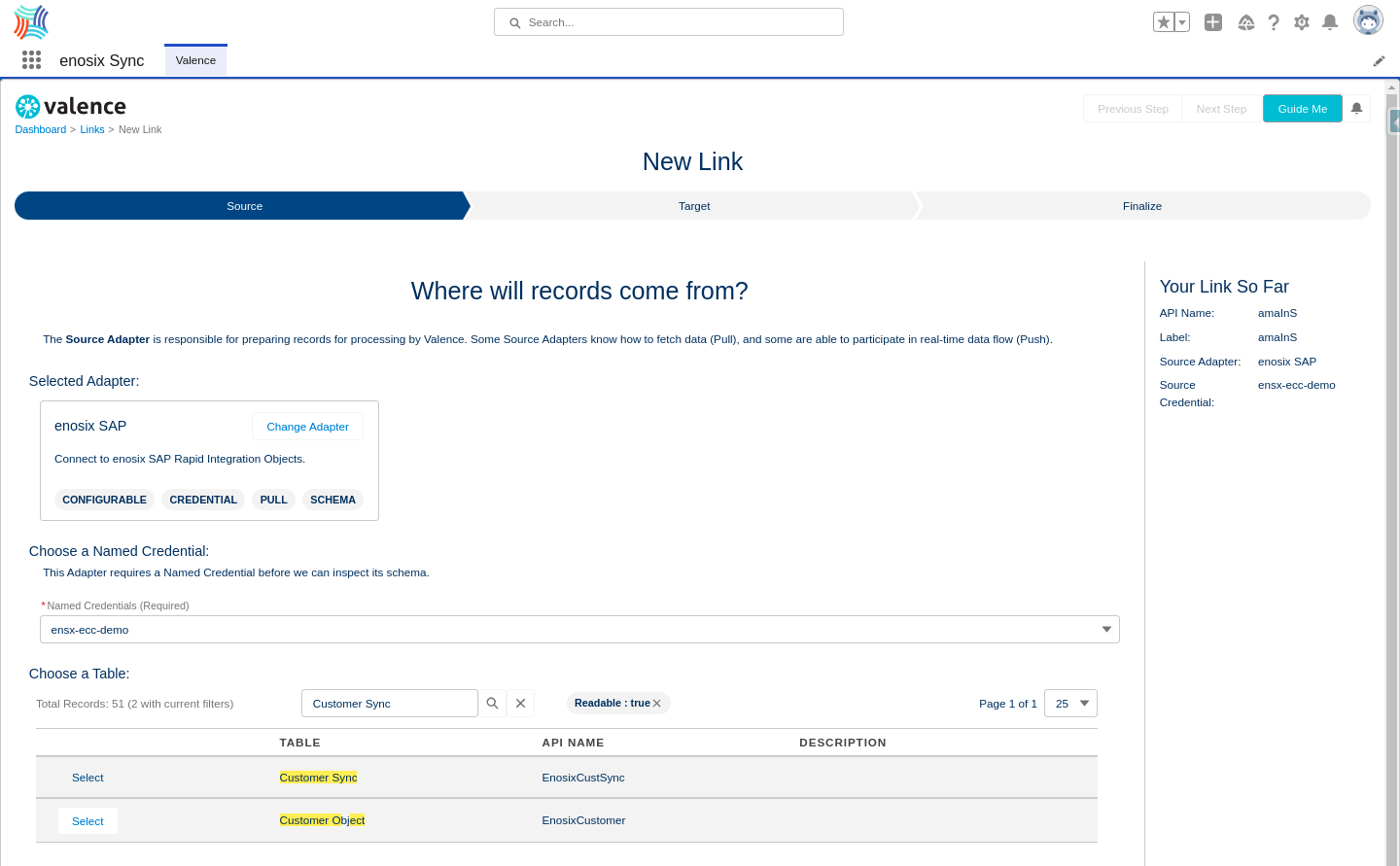Click the Next Step button
Image resolution: width=1400 pixels, height=866 pixels.
tap(1221, 109)
